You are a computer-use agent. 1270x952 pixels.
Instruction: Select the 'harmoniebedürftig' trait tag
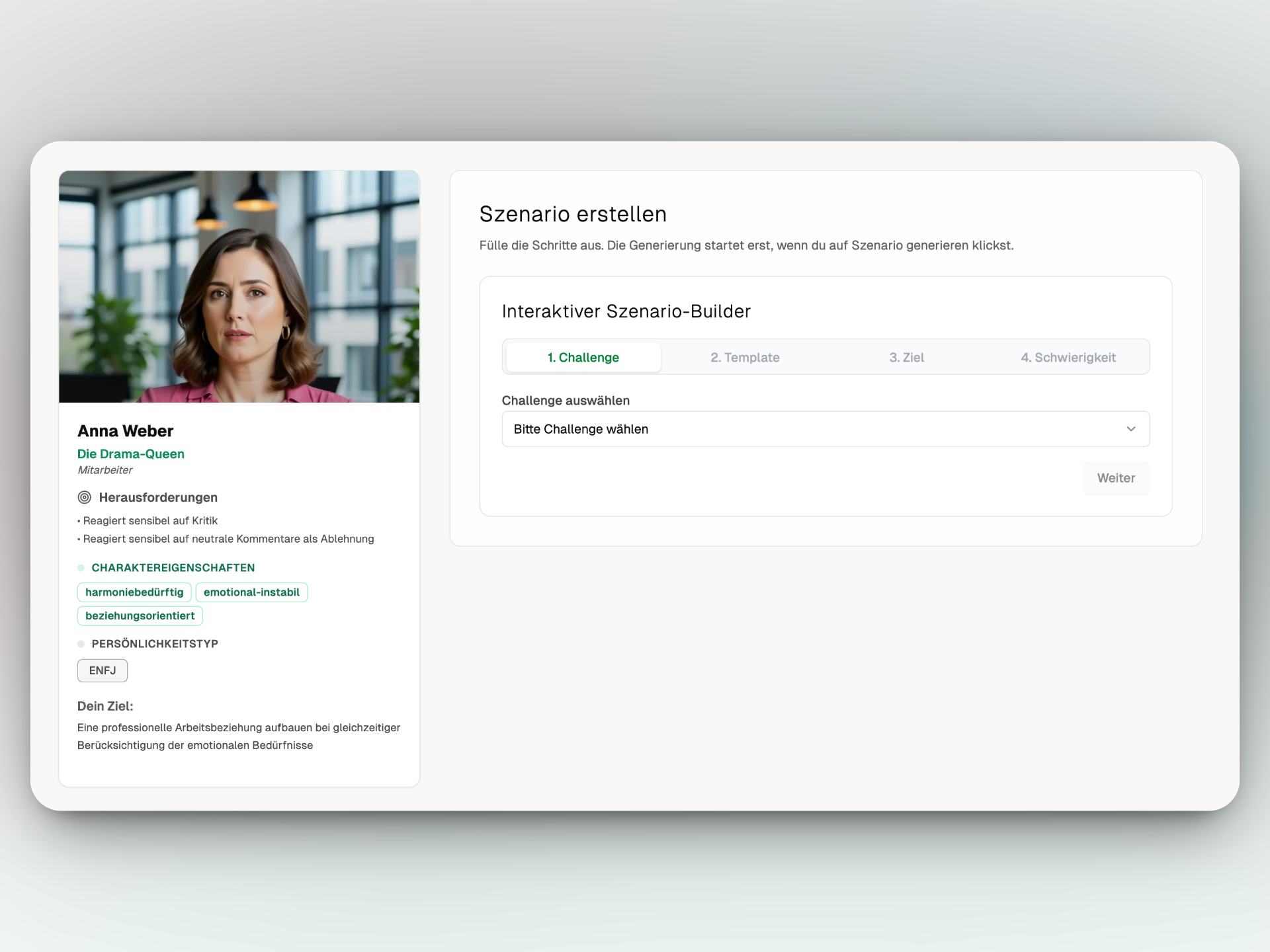point(134,592)
